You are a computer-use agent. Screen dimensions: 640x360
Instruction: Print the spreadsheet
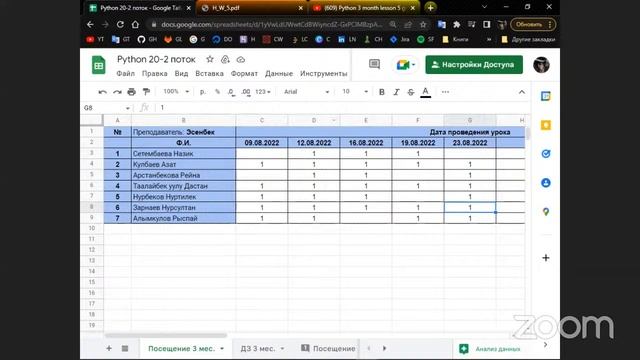(x=131, y=92)
